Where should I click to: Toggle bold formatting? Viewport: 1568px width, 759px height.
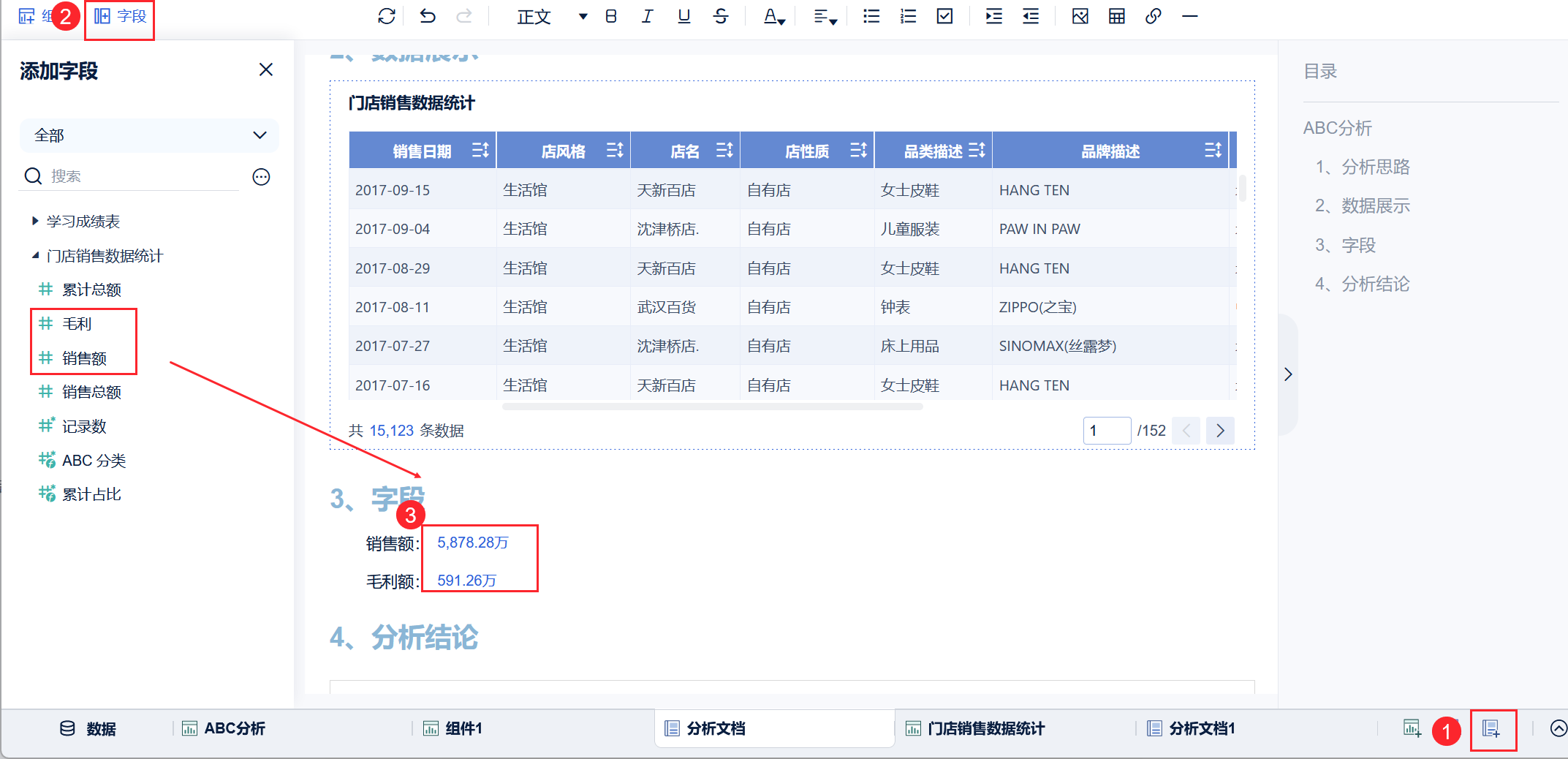pos(611,16)
